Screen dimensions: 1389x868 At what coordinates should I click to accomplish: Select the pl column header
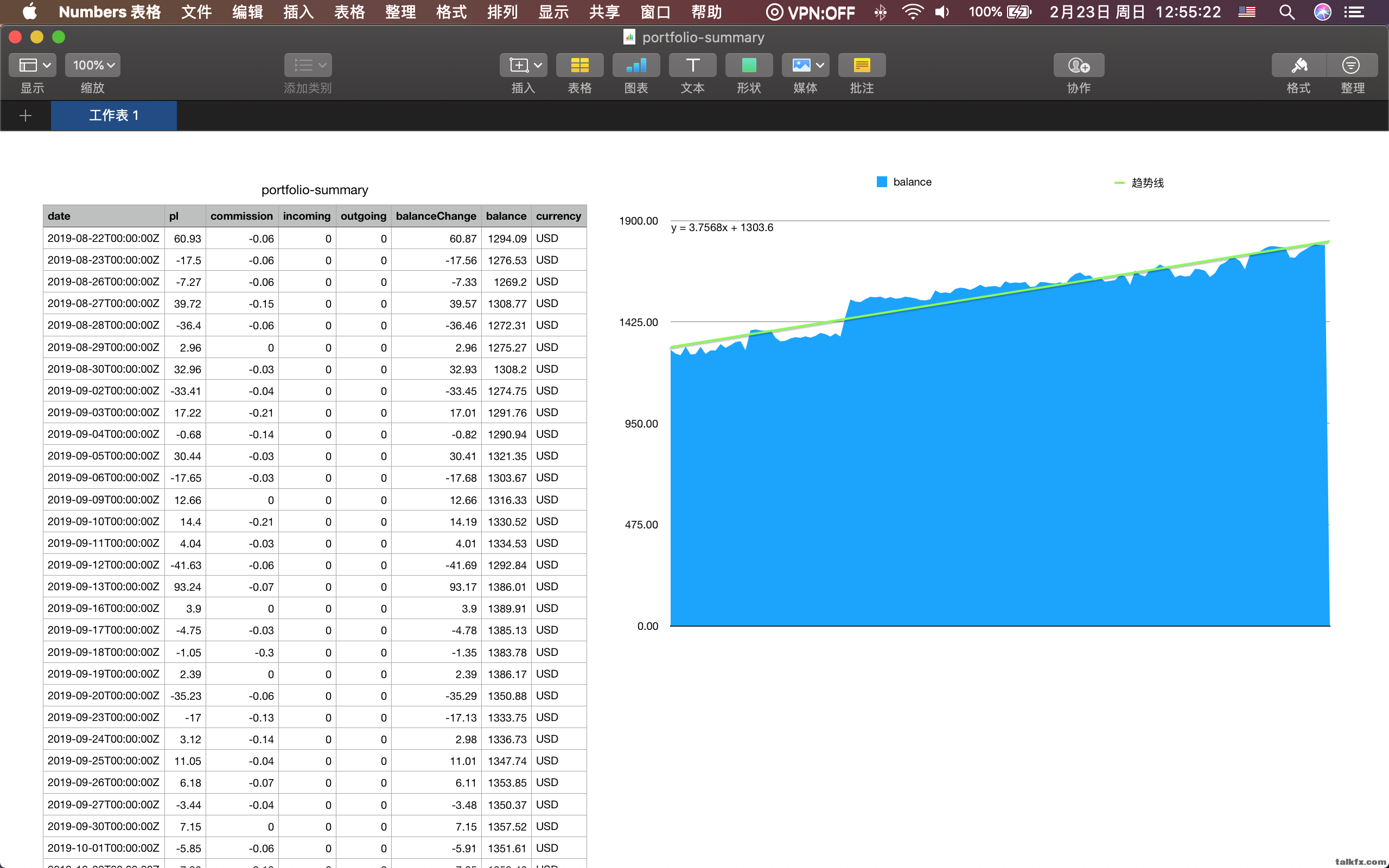tap(186, 216)
